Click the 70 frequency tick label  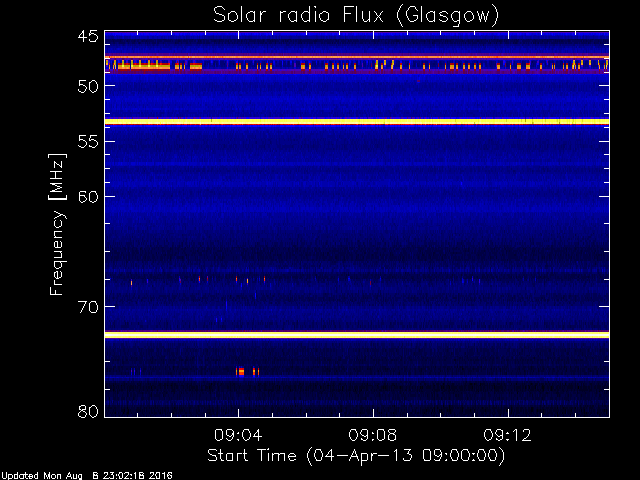(x=88, y=307)
